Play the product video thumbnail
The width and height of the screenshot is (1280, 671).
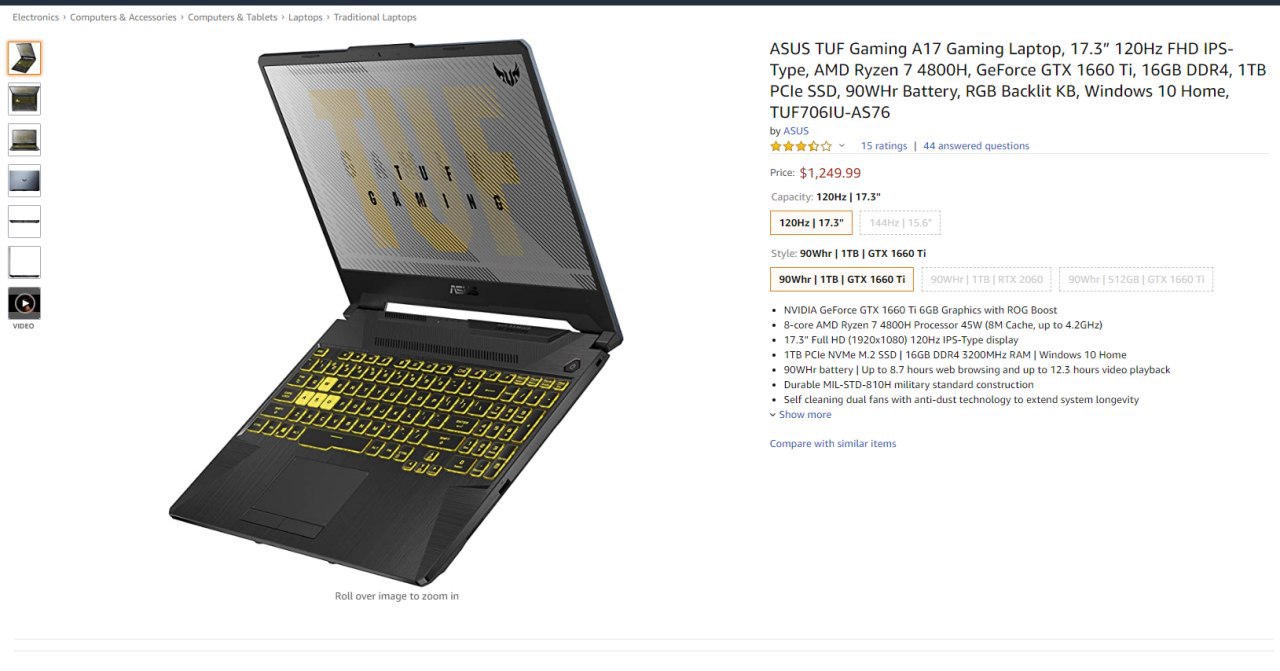coord(24,303)
